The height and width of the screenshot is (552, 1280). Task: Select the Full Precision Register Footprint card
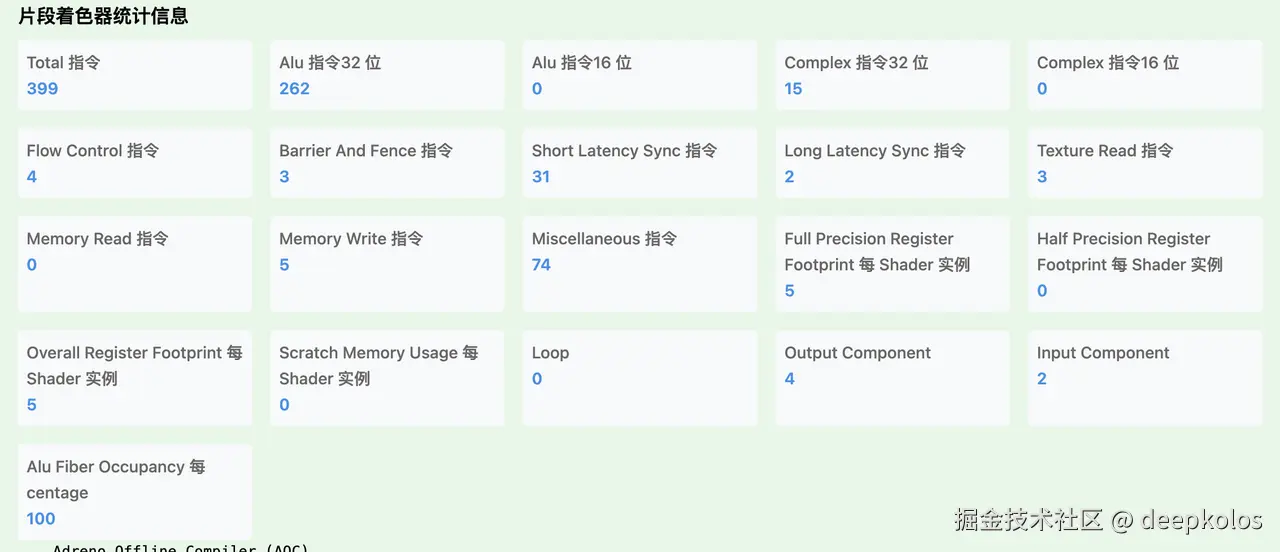point(892,264)
